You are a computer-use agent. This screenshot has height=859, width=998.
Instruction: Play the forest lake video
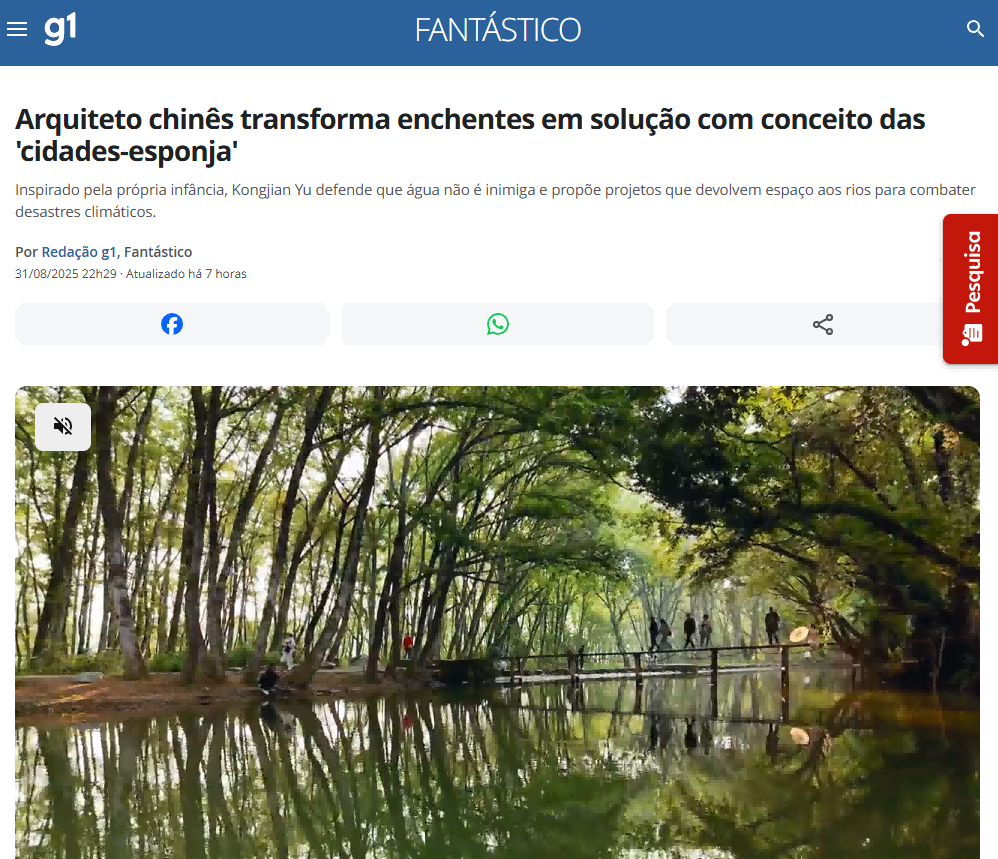(x=498, y=622)
